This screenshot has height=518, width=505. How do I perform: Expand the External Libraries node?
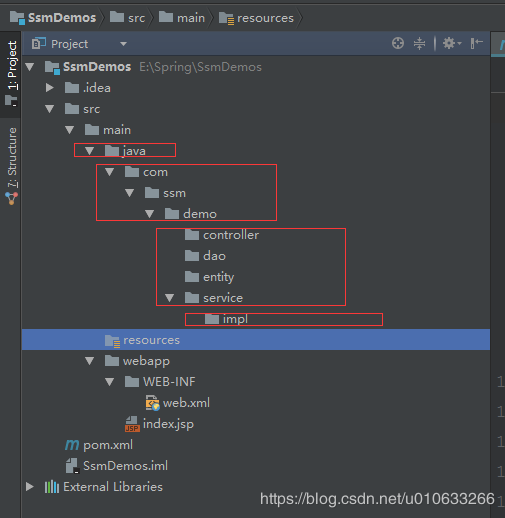tap(30, 487)
